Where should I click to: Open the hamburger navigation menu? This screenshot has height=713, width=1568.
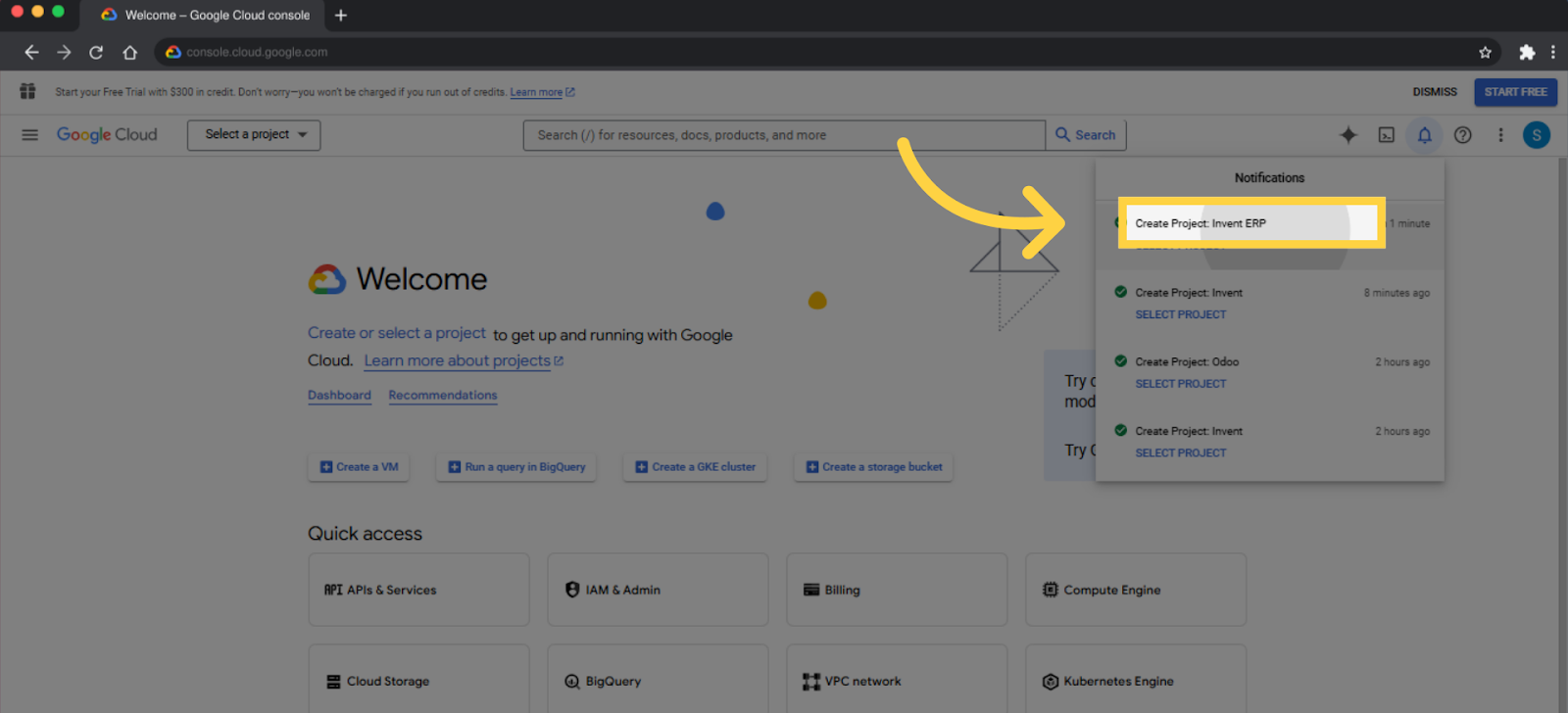tap(29, 134)
